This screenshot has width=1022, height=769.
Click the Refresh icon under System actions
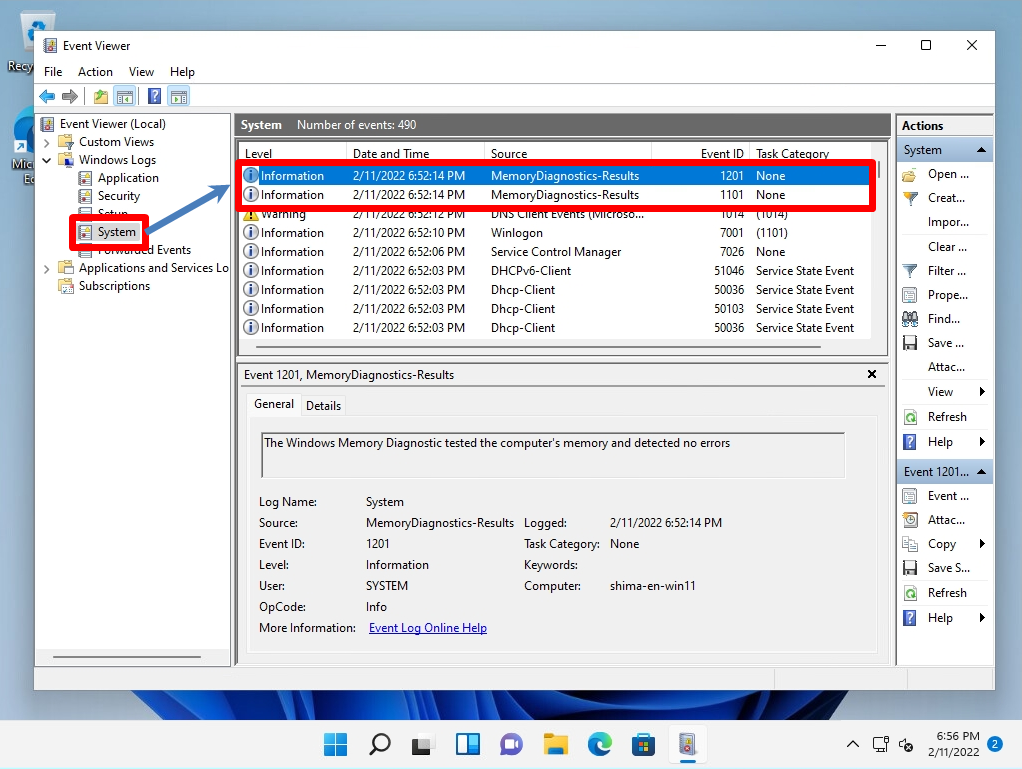(x=910, y=417)
